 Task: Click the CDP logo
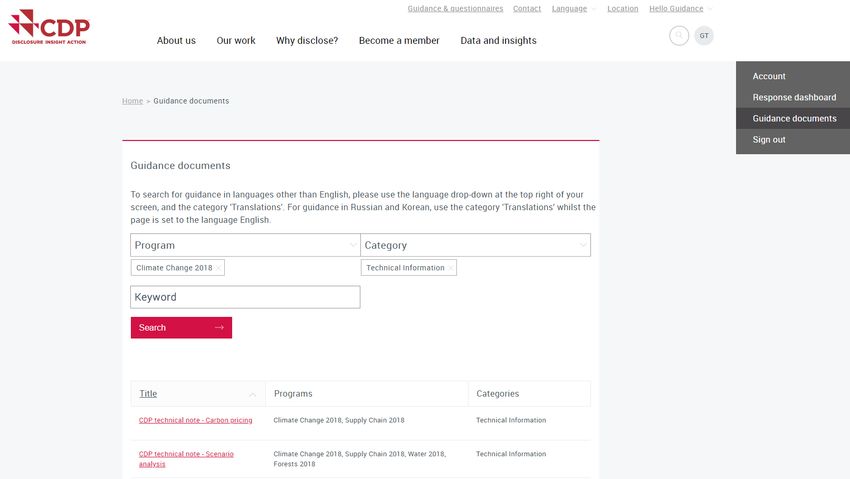pos(49,27)
